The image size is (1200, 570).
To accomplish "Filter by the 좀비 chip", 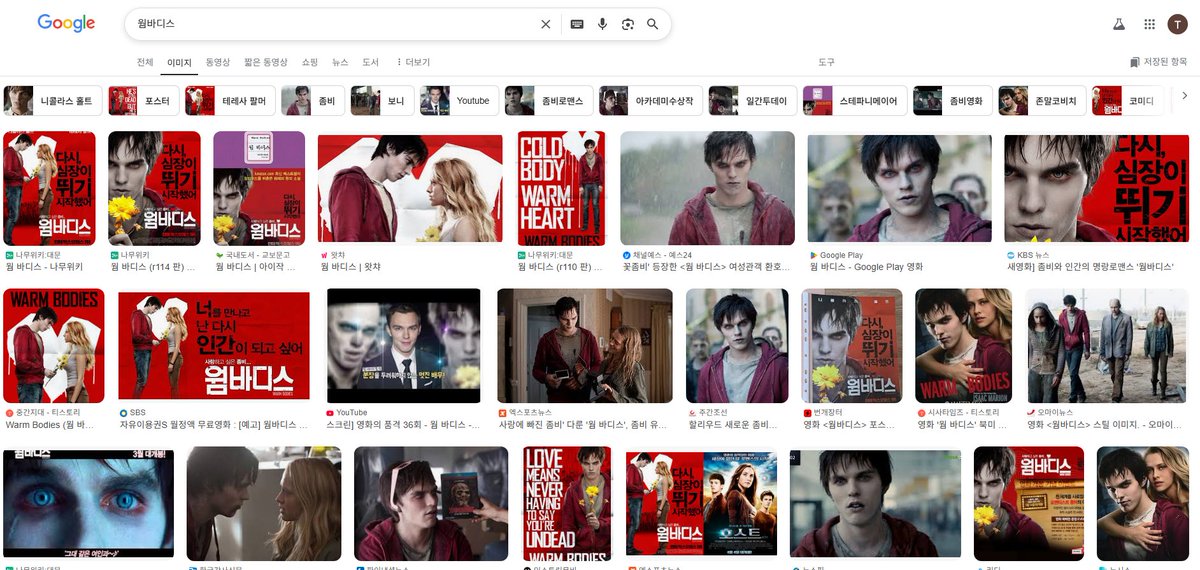I will click(313, 101).
